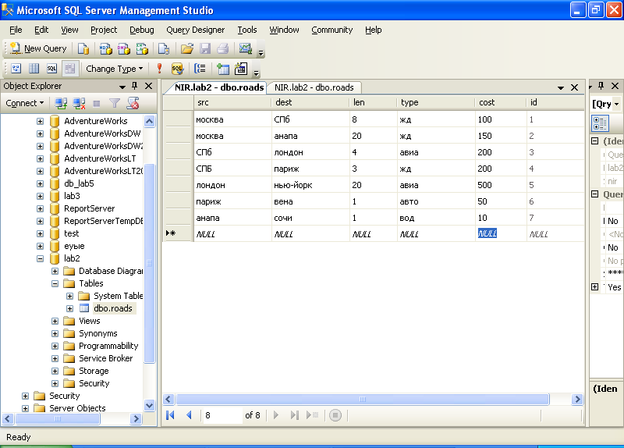This screenshot has width=624, height=448.
Task: Expand the AdventureWorks database node
Action: [40, 121]
